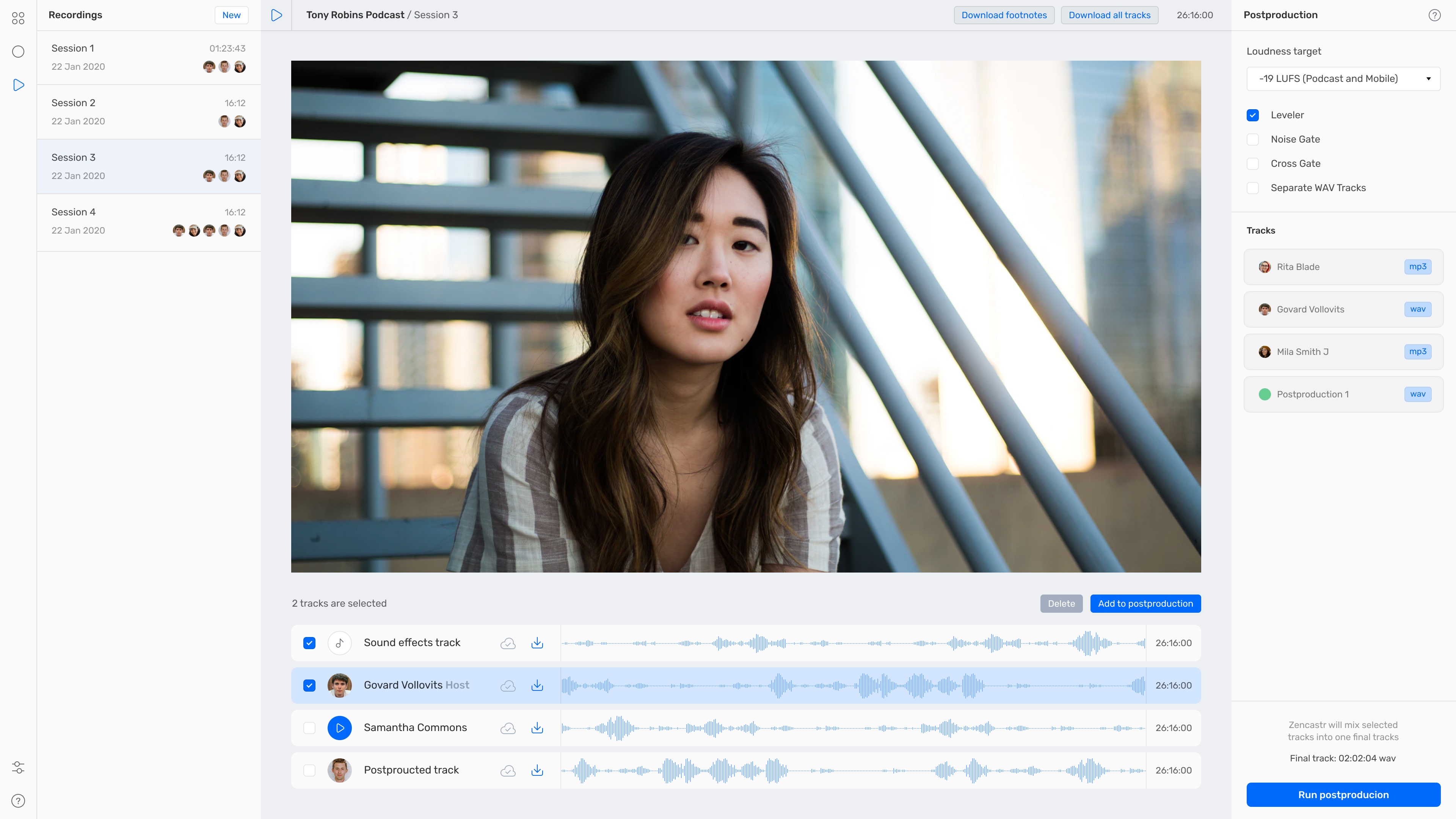Open settings sliders icon in sidebar
The width and height of the screenshot is (1456, 819).
click(x=18, y=767)
